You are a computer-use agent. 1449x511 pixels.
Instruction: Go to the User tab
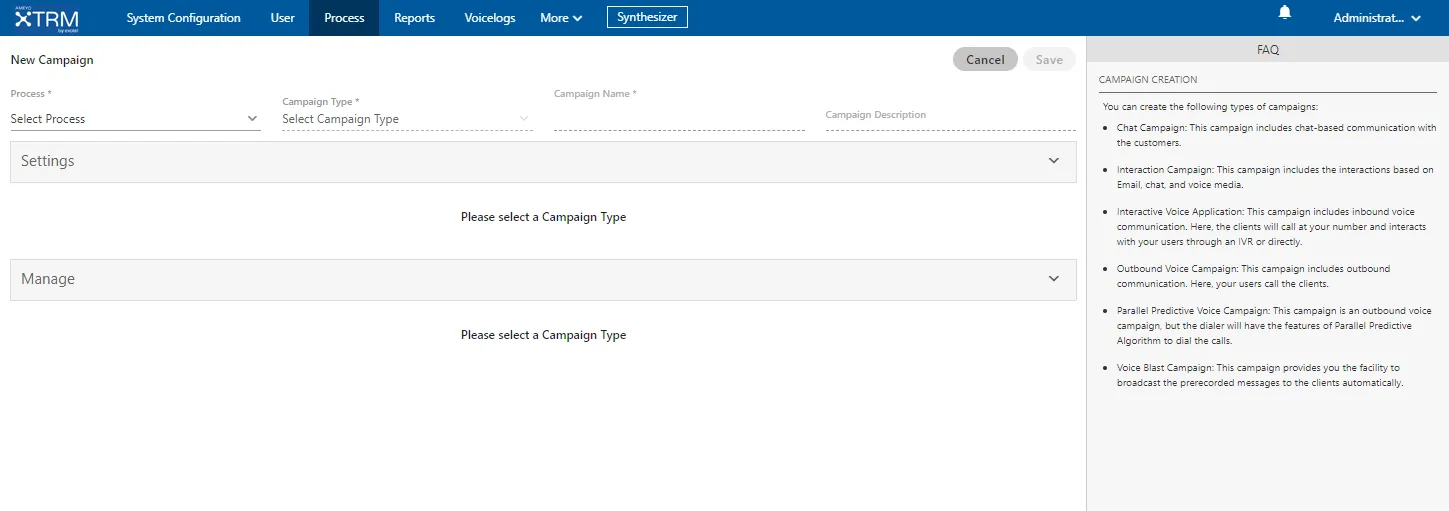[283, 18]
